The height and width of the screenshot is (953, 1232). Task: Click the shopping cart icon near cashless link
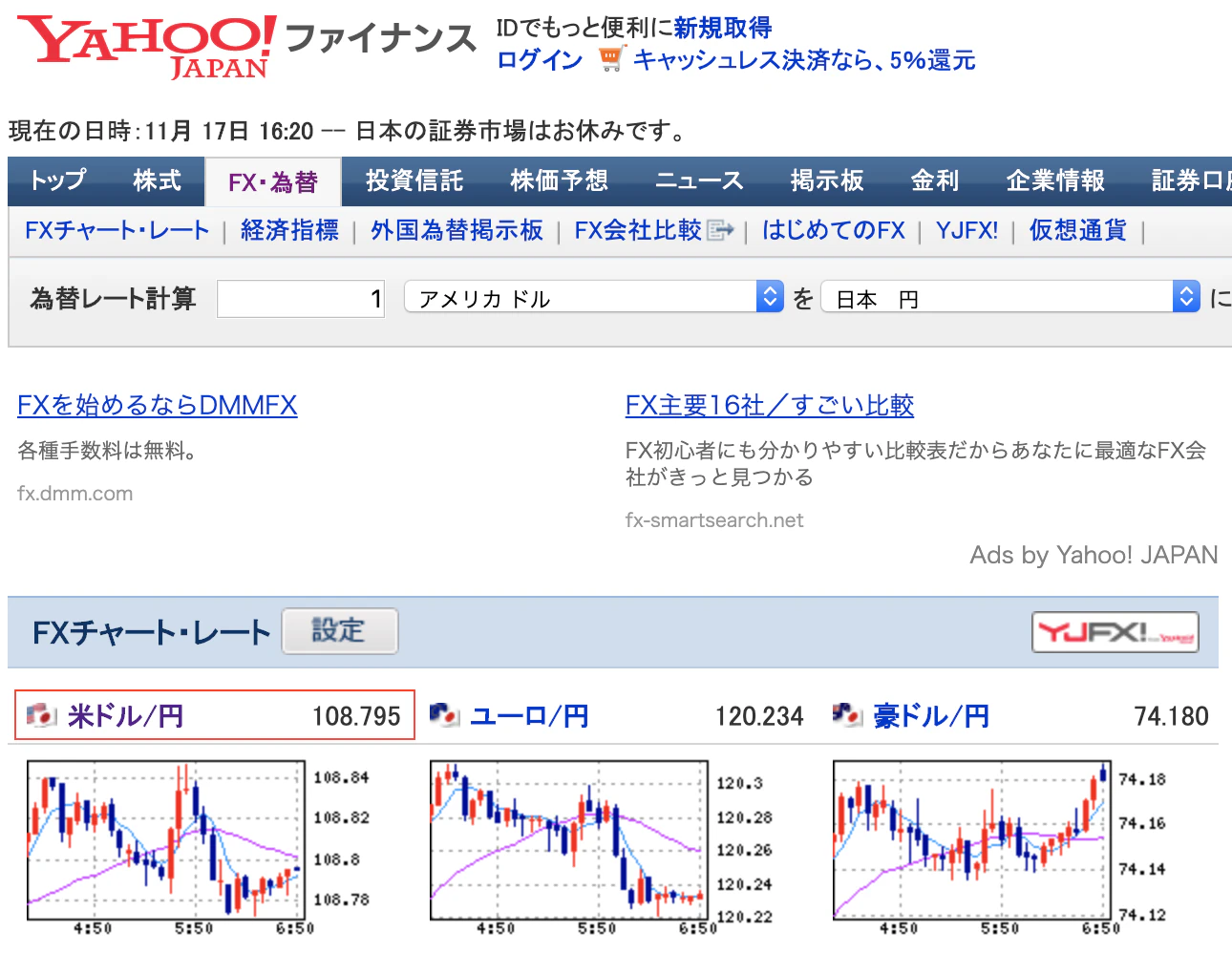(x=611, y=59)
